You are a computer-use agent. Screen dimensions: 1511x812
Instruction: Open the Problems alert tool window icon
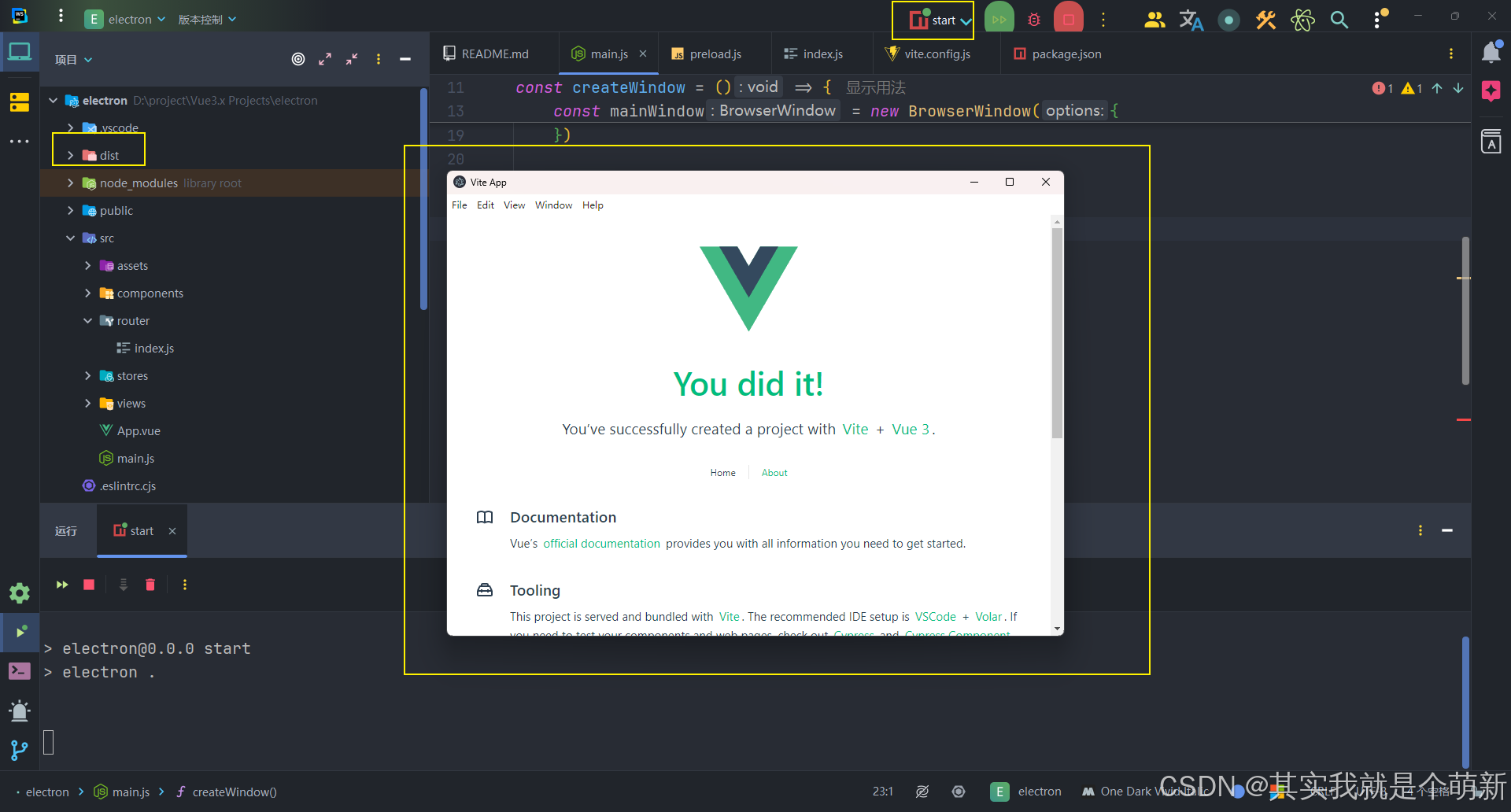click(x=20, y=710)
